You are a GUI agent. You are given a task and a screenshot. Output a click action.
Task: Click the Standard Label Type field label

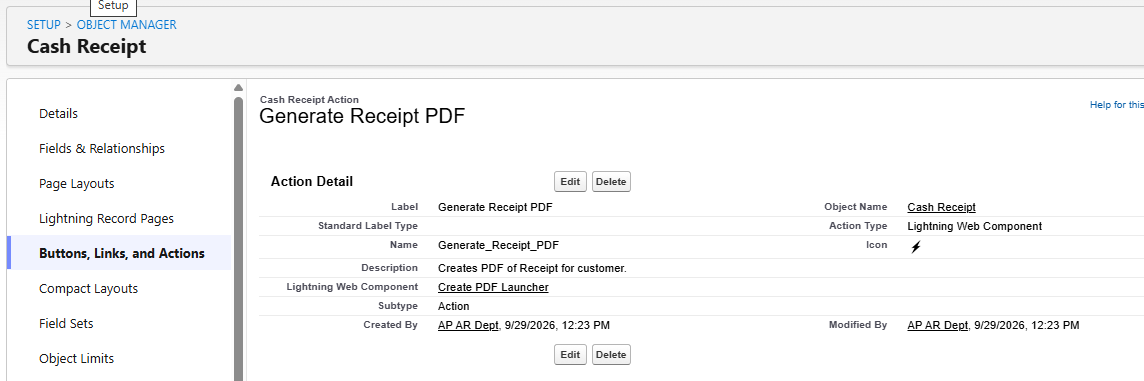point(368,226)
